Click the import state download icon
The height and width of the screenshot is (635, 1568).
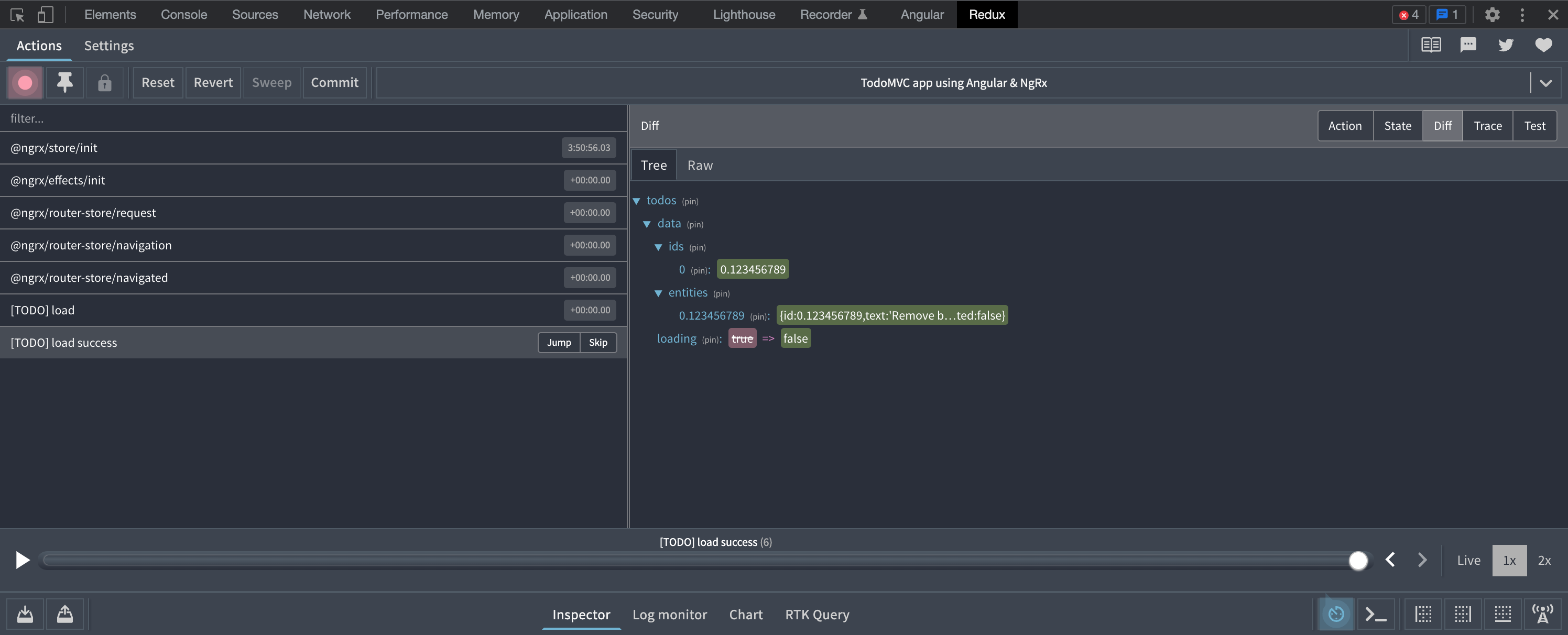25,614
